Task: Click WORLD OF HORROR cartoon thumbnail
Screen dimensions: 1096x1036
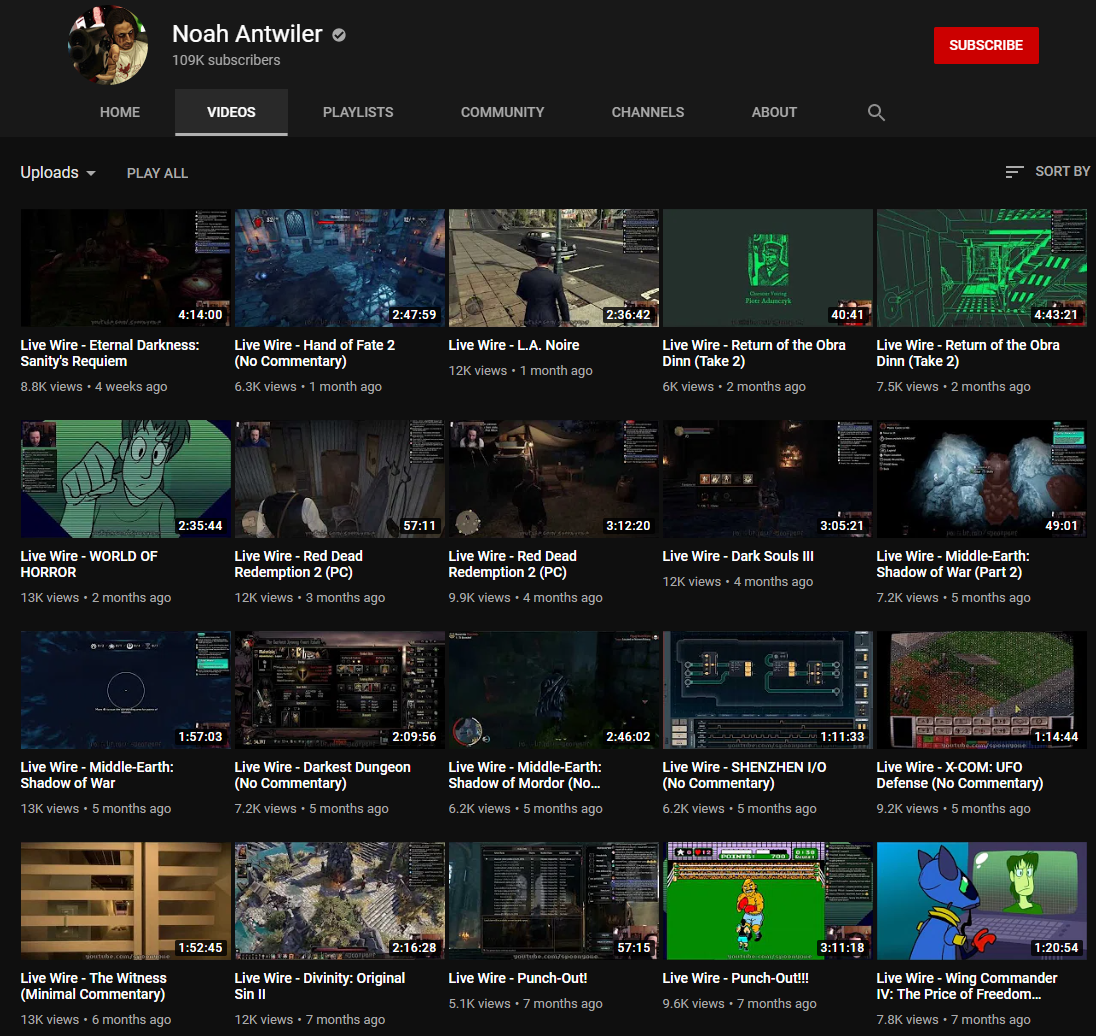Action: (x=126, y=479)
